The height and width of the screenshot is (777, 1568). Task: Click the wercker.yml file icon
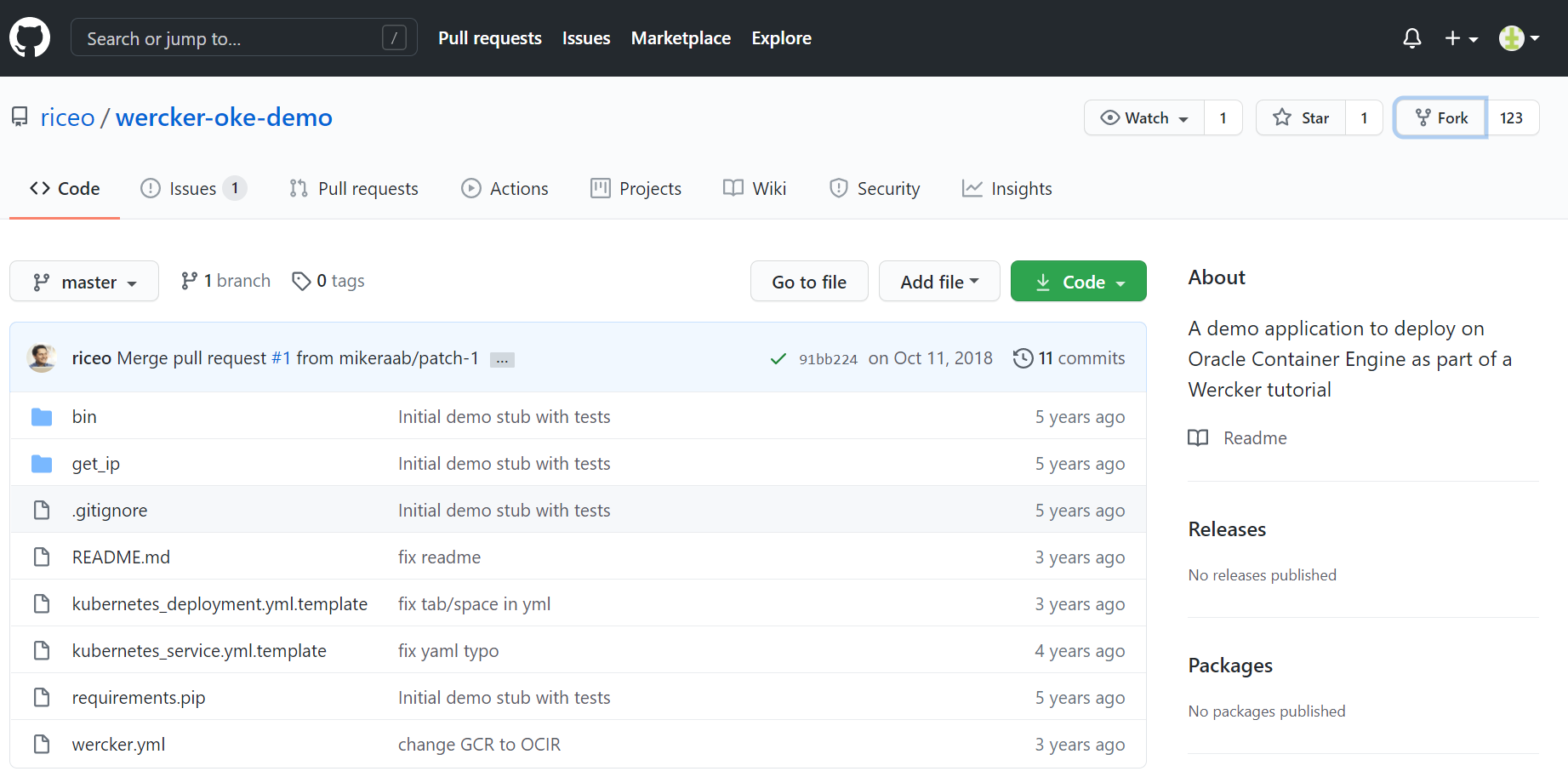[42, 745]
